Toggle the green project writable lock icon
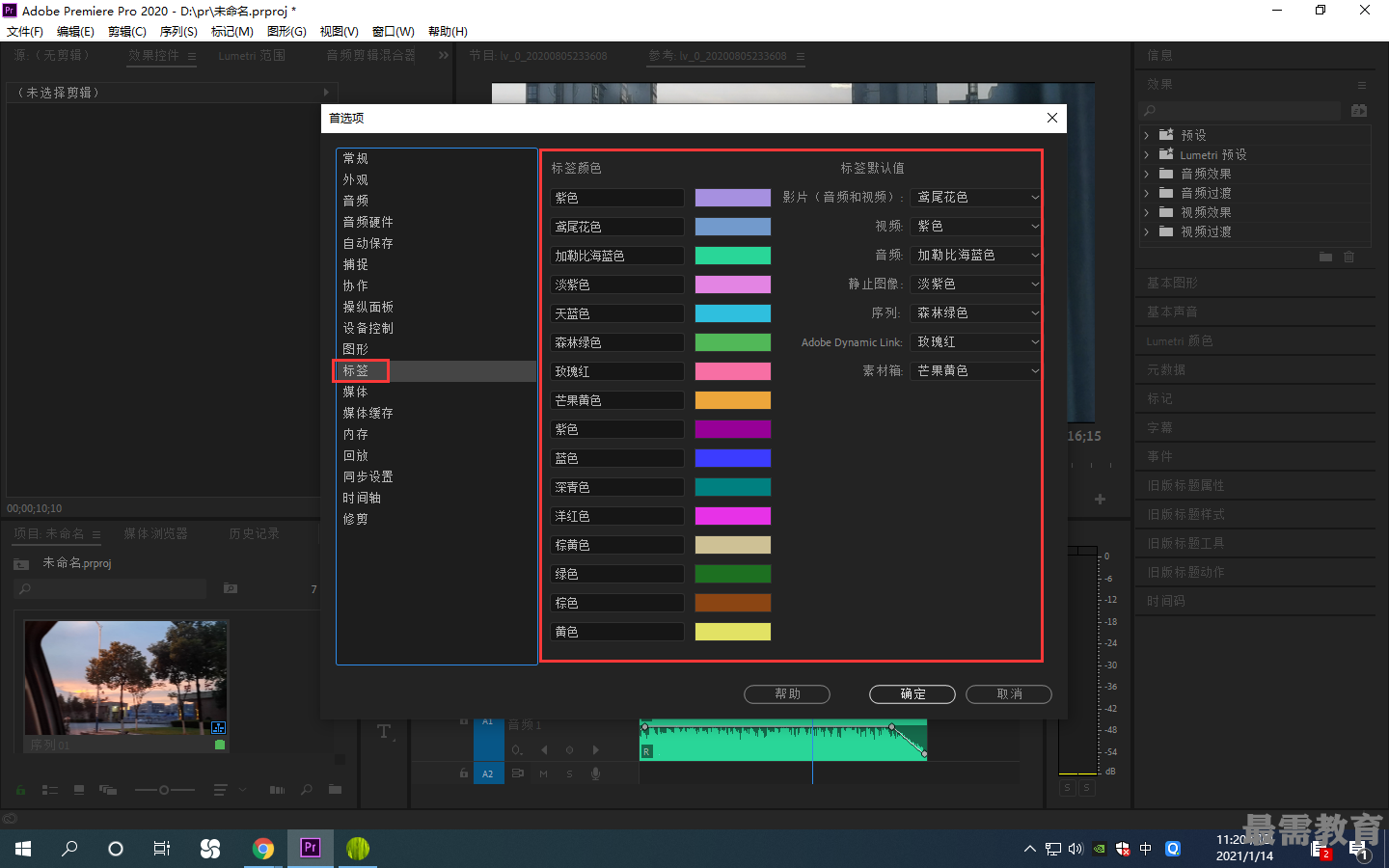Screen dimensions: 1389x868 click(x=20, y=790)
